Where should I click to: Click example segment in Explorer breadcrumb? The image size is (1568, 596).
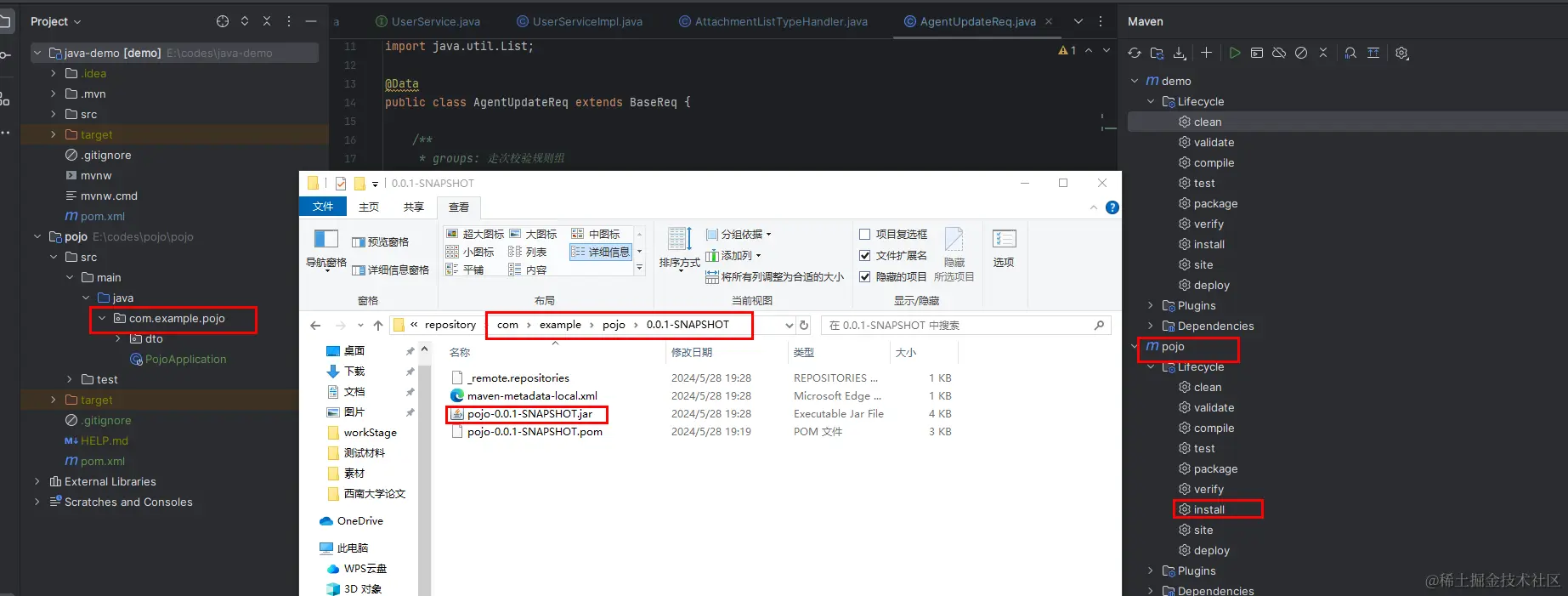click(560, 325)
